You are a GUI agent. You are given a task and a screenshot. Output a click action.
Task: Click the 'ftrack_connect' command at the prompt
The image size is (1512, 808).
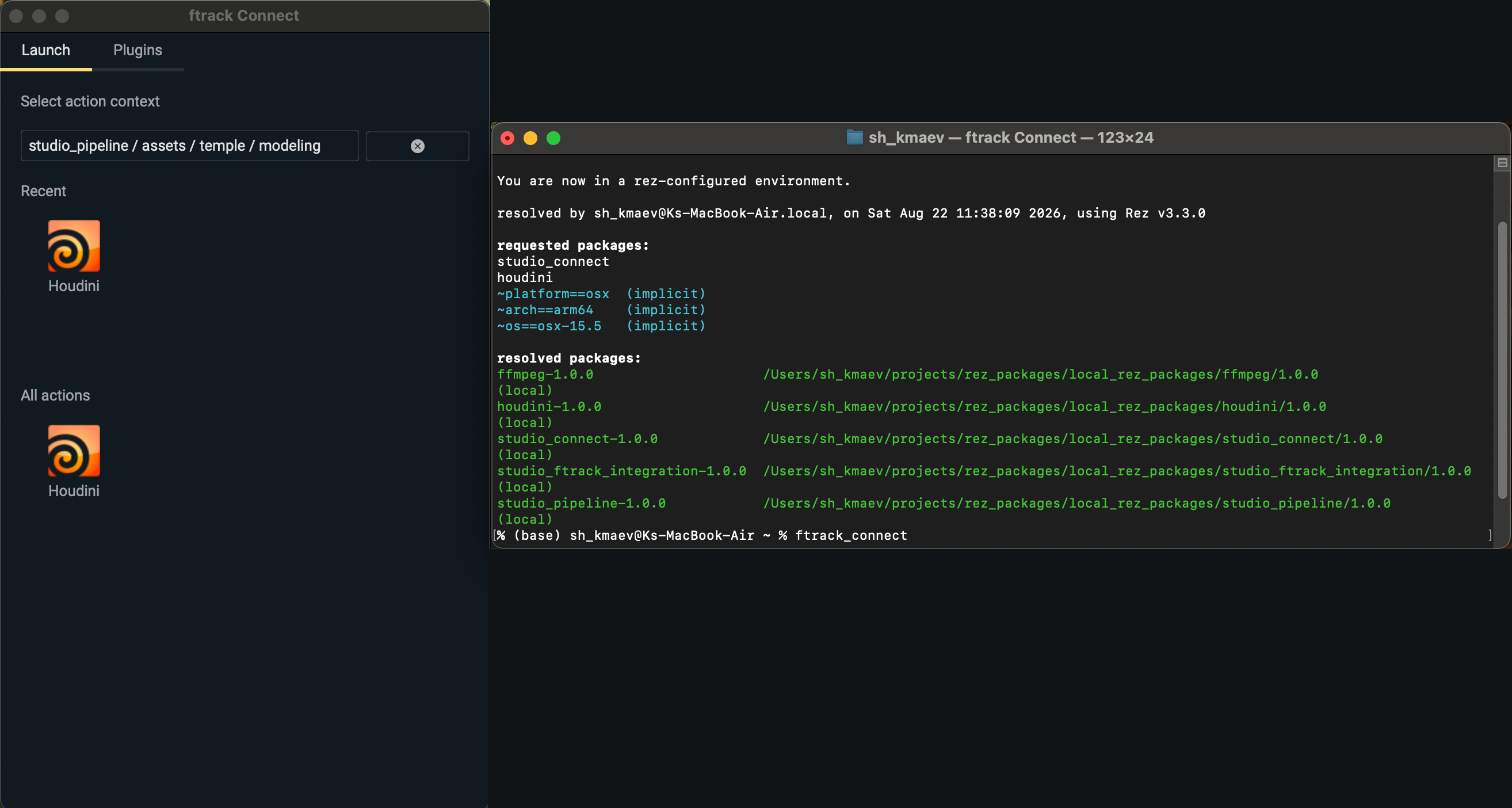(851, 536)
